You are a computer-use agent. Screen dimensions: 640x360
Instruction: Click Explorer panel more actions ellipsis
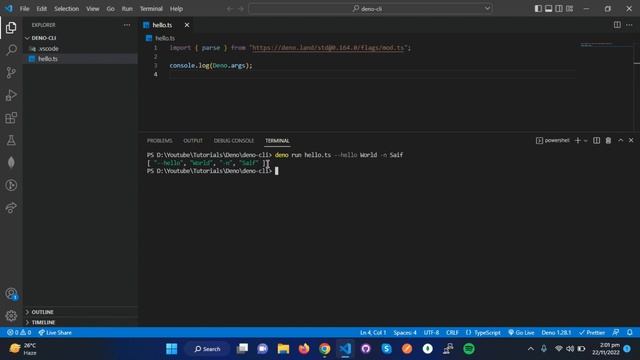[127, 25]
